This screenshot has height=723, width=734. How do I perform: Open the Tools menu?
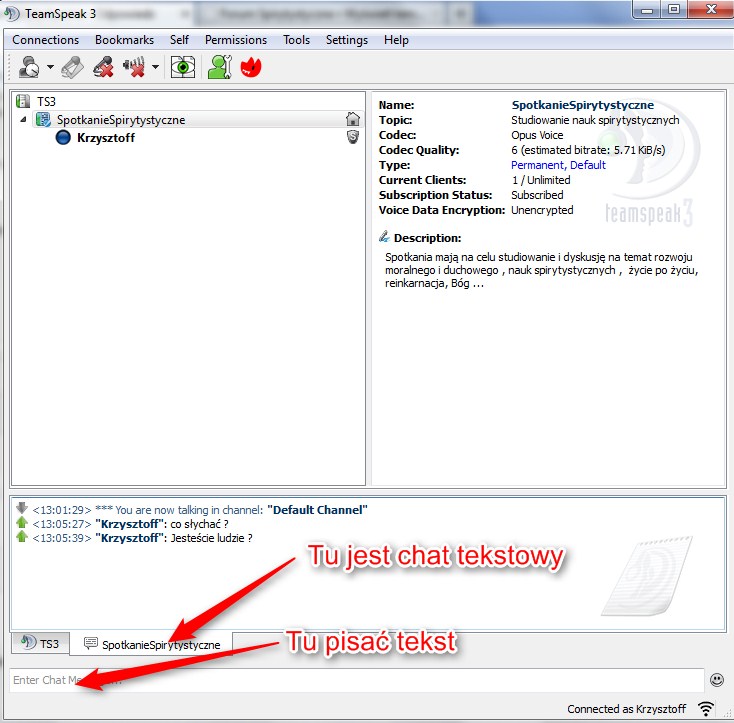[x=296, y=40]
